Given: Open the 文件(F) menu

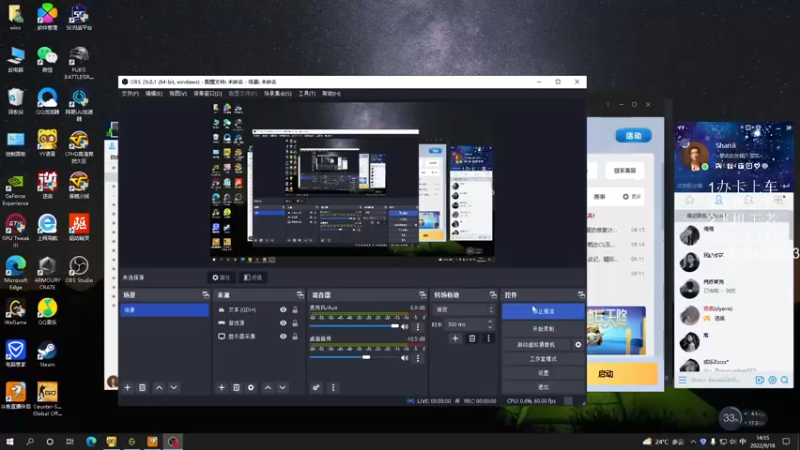Looking at the screenshot, I should 130,94.
